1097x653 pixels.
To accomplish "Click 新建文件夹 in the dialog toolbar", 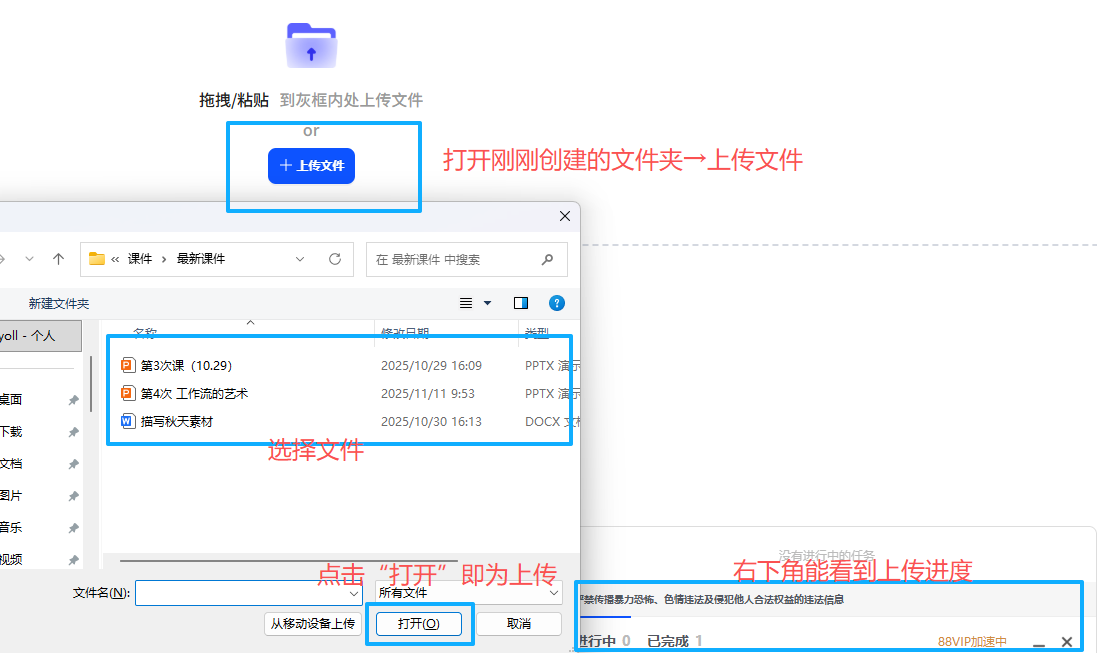I will pyautogui.click(x=59, y=304).
